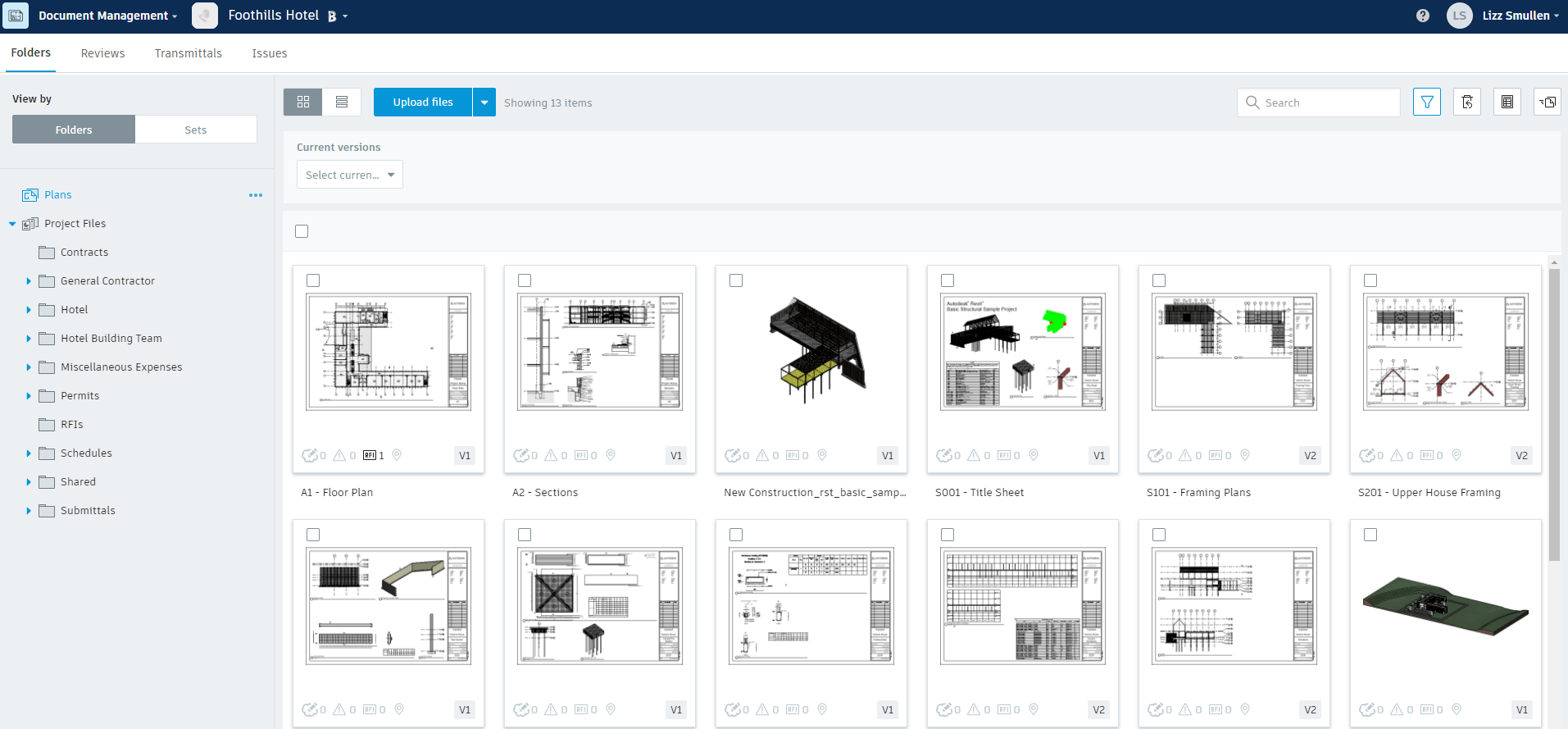Viewport: 1568px width, 729px height.
Task: Click into the Search field
Action: pyautogui.click(x=1319, y=103)
